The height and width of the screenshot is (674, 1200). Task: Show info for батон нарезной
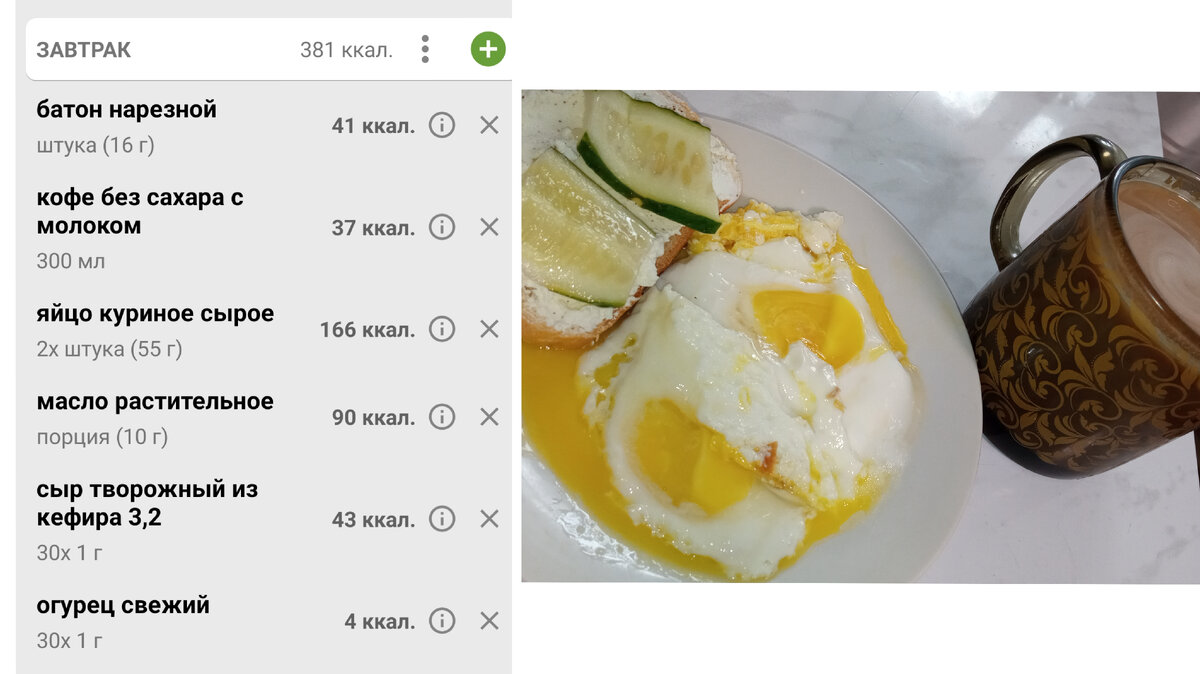[442, 125]
